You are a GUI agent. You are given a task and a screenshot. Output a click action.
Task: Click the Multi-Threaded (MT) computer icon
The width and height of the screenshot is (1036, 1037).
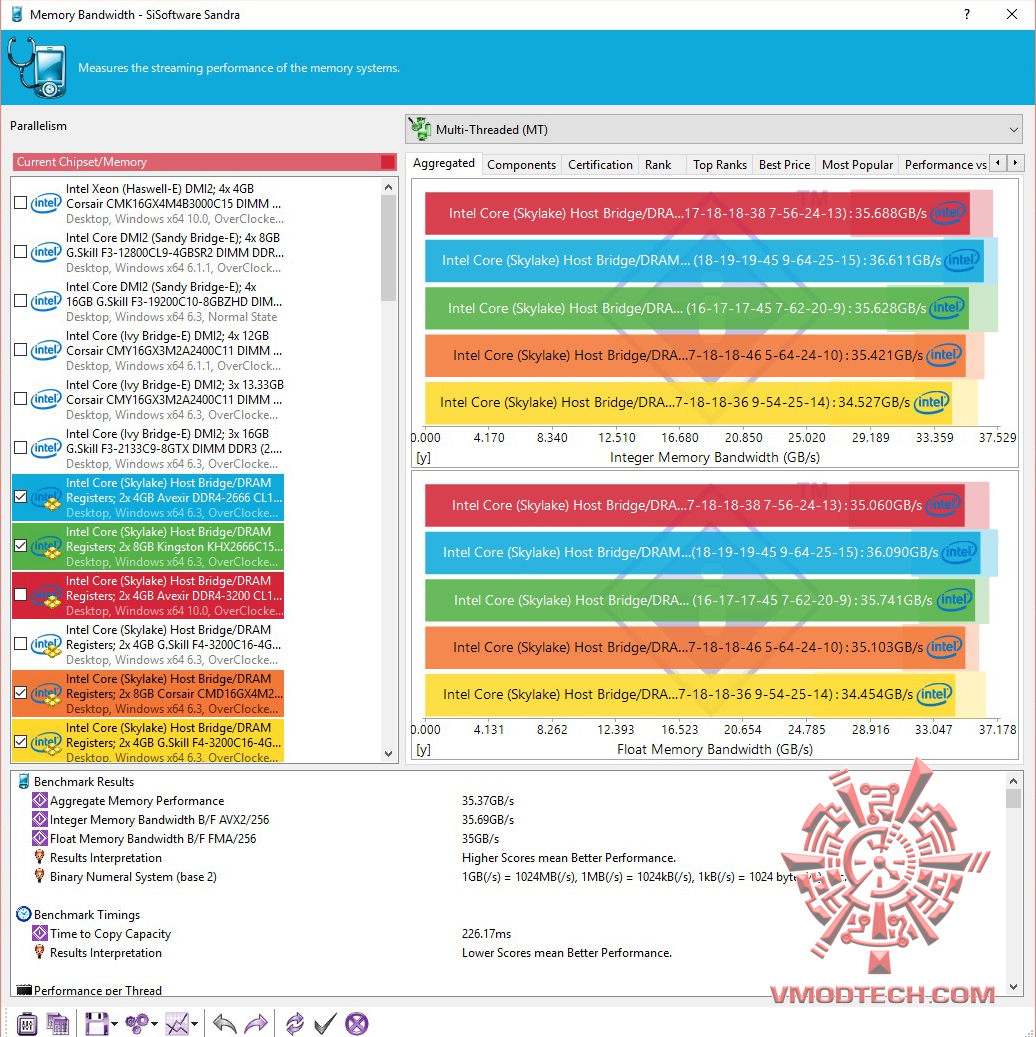pyautogui.click(x=419, y=129)
